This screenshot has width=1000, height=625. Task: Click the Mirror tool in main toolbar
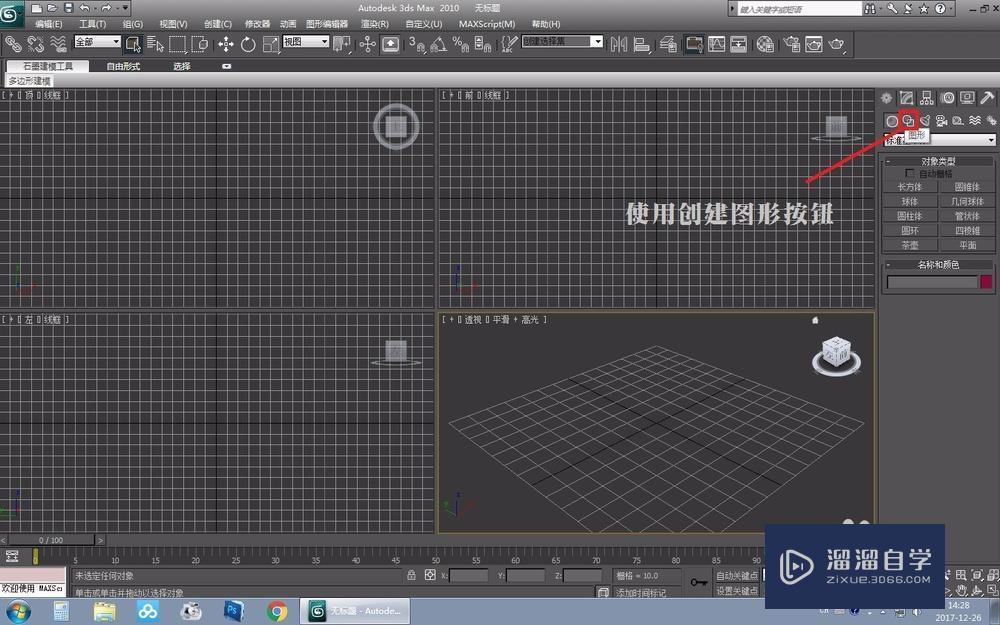point(618,44)
